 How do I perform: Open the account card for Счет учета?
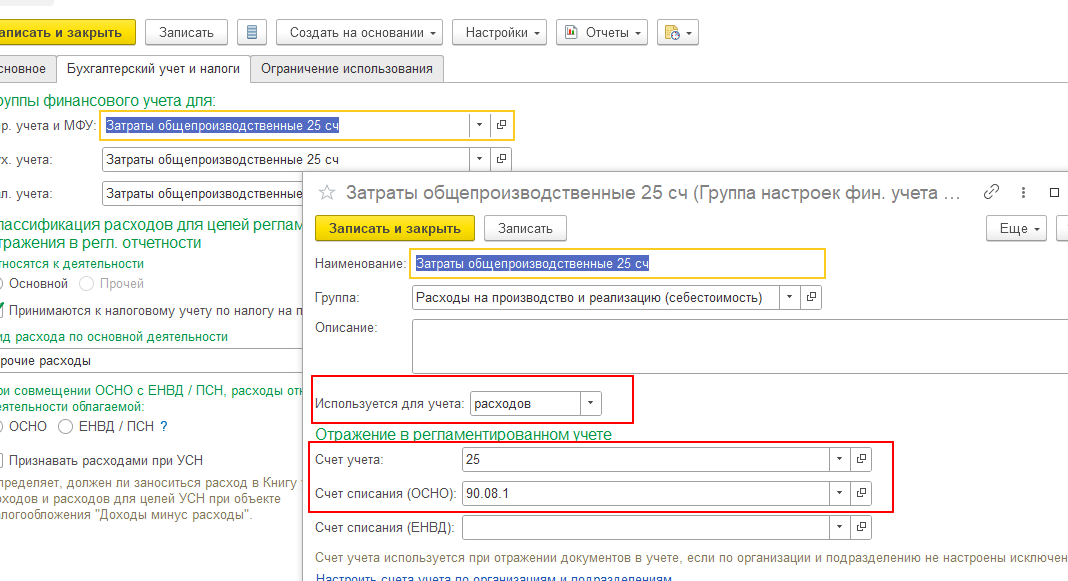click(861, 459)
